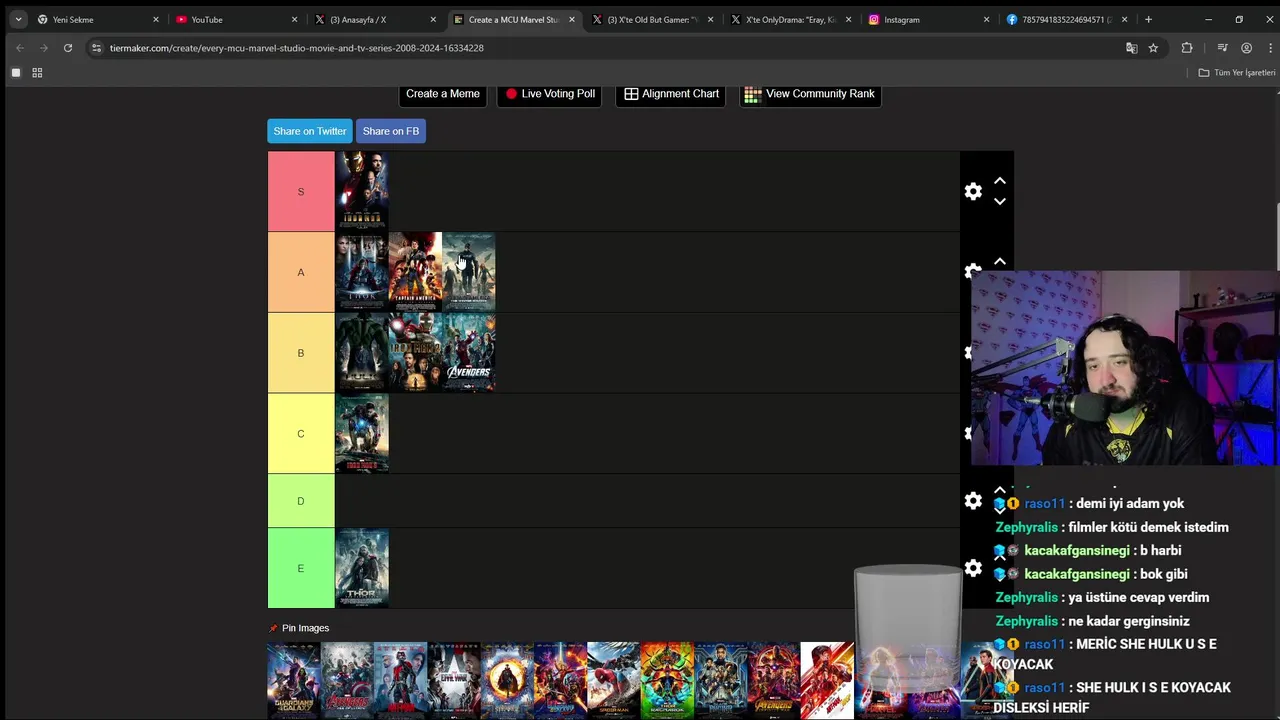The height and width of the screenshot is (720, 1280).
Task: Select the Avengers poster in B tier
Action: tap(468, 353)
